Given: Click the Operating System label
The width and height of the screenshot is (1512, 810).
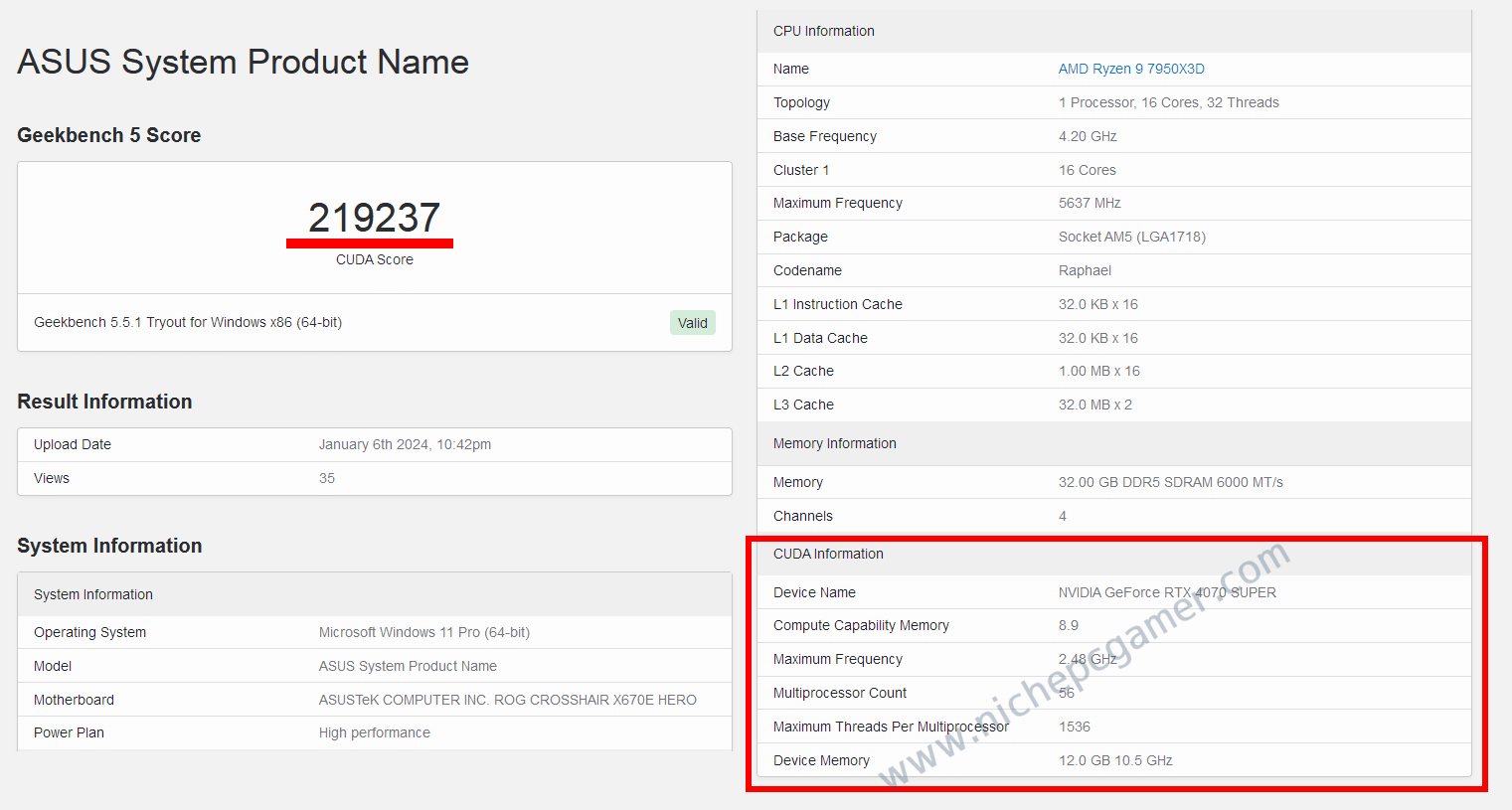Looking at the screenshot, I should click(89, 632).
